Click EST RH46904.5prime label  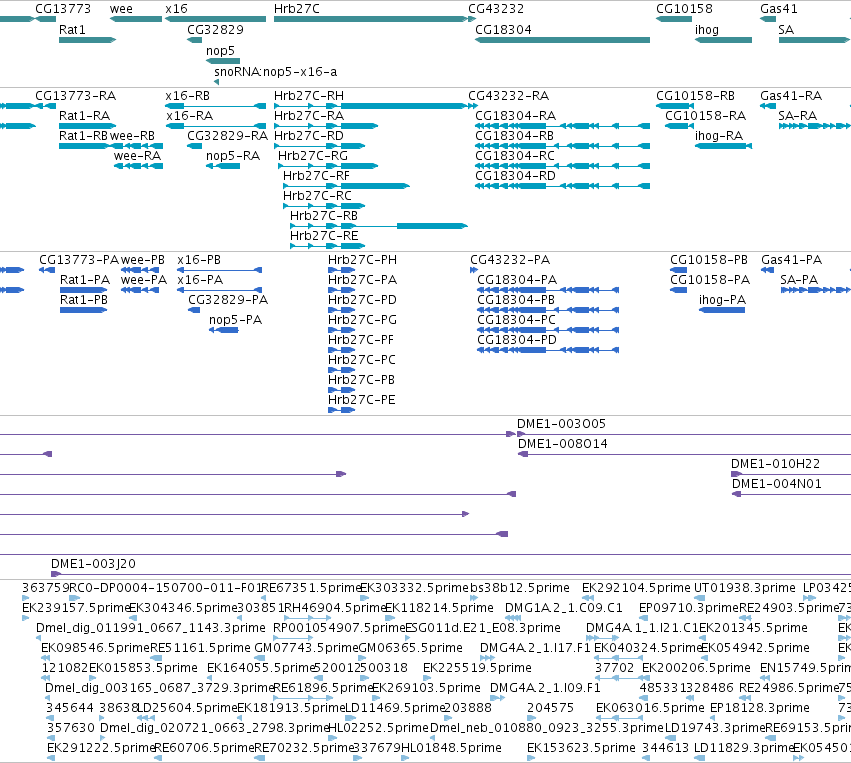[x=335, y=608]
